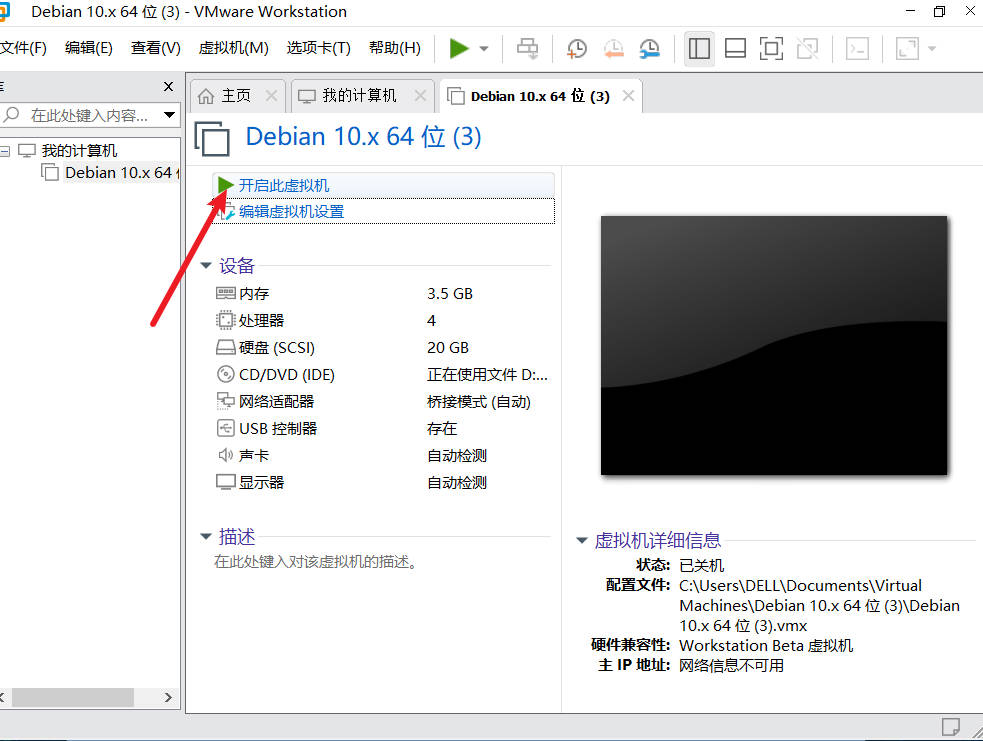Click the 编辑虚拟机设置 link
The height and width of the screenshot is (741, 983).
pyautogui.click(x=291, y=212)
